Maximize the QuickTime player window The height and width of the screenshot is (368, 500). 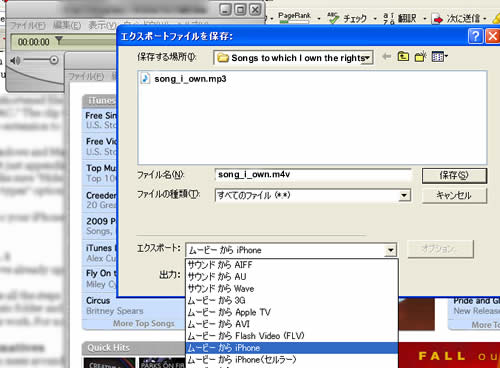[x=240, y=10]
